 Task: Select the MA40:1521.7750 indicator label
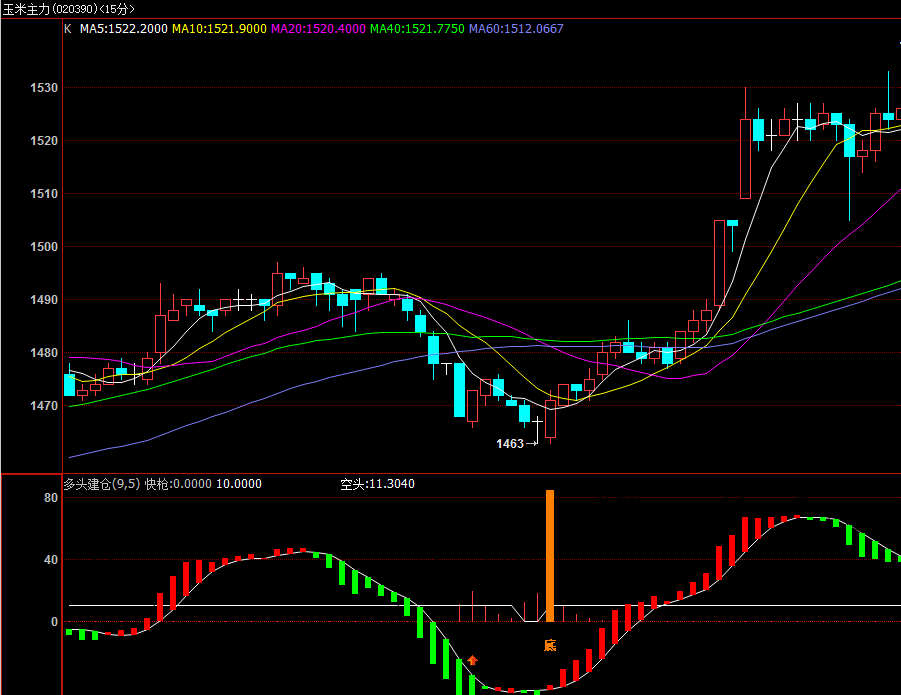[417, 29]
